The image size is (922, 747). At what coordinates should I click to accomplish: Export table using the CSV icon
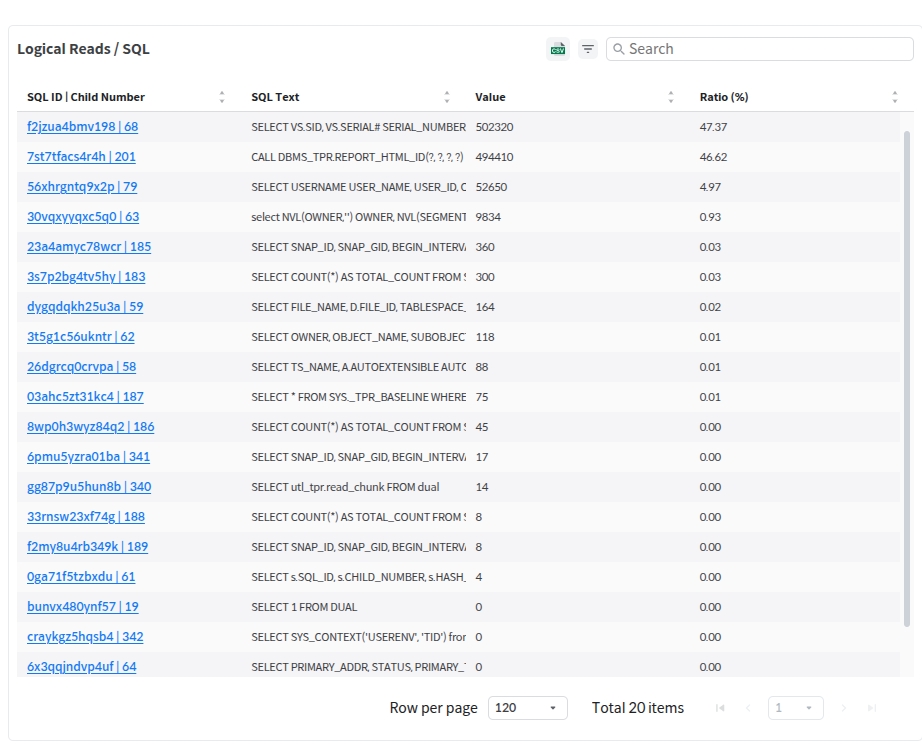pyautogui.click(x=558, y=49)
